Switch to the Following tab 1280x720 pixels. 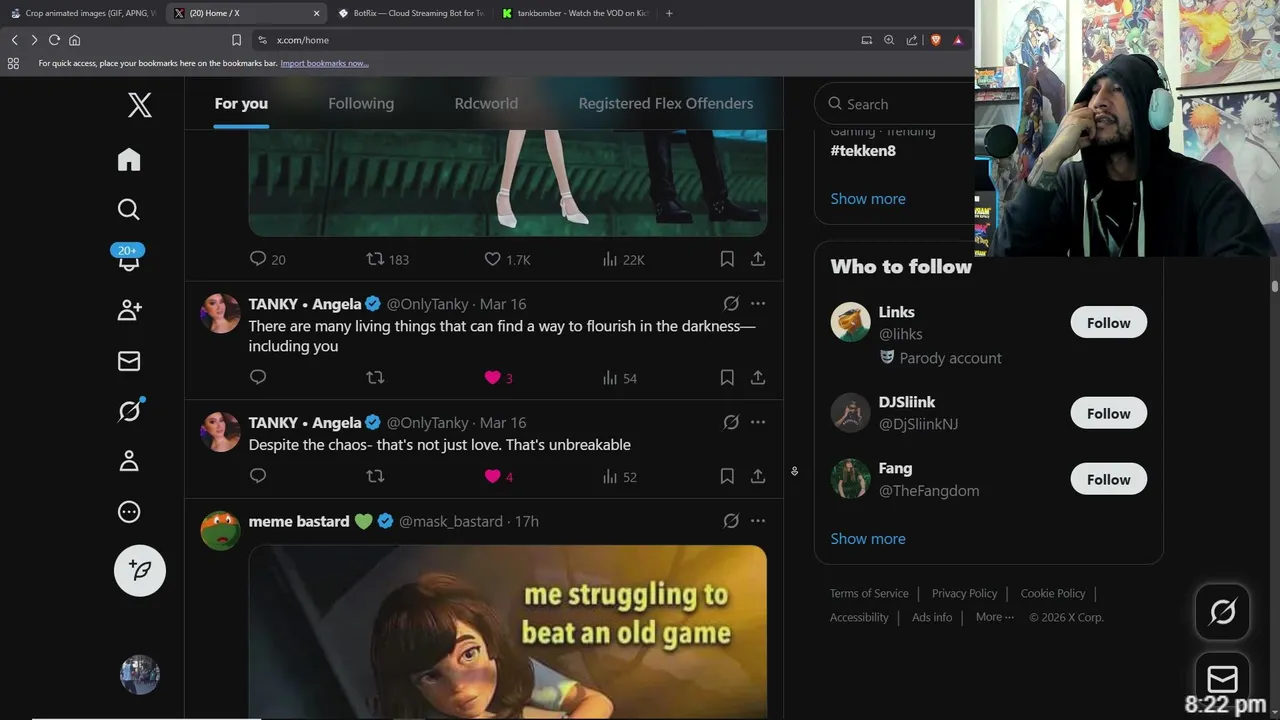point(361,103)
